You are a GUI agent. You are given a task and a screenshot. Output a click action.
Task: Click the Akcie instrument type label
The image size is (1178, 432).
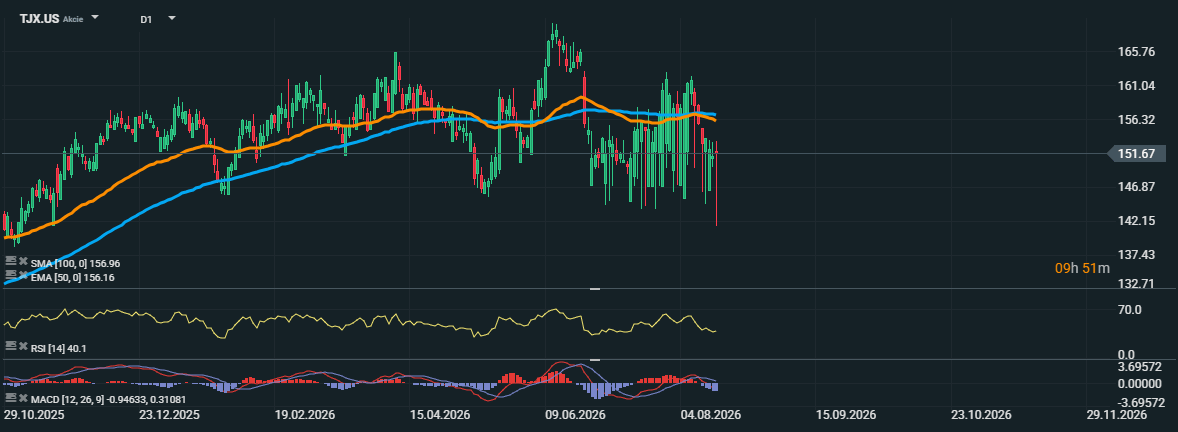73,18
